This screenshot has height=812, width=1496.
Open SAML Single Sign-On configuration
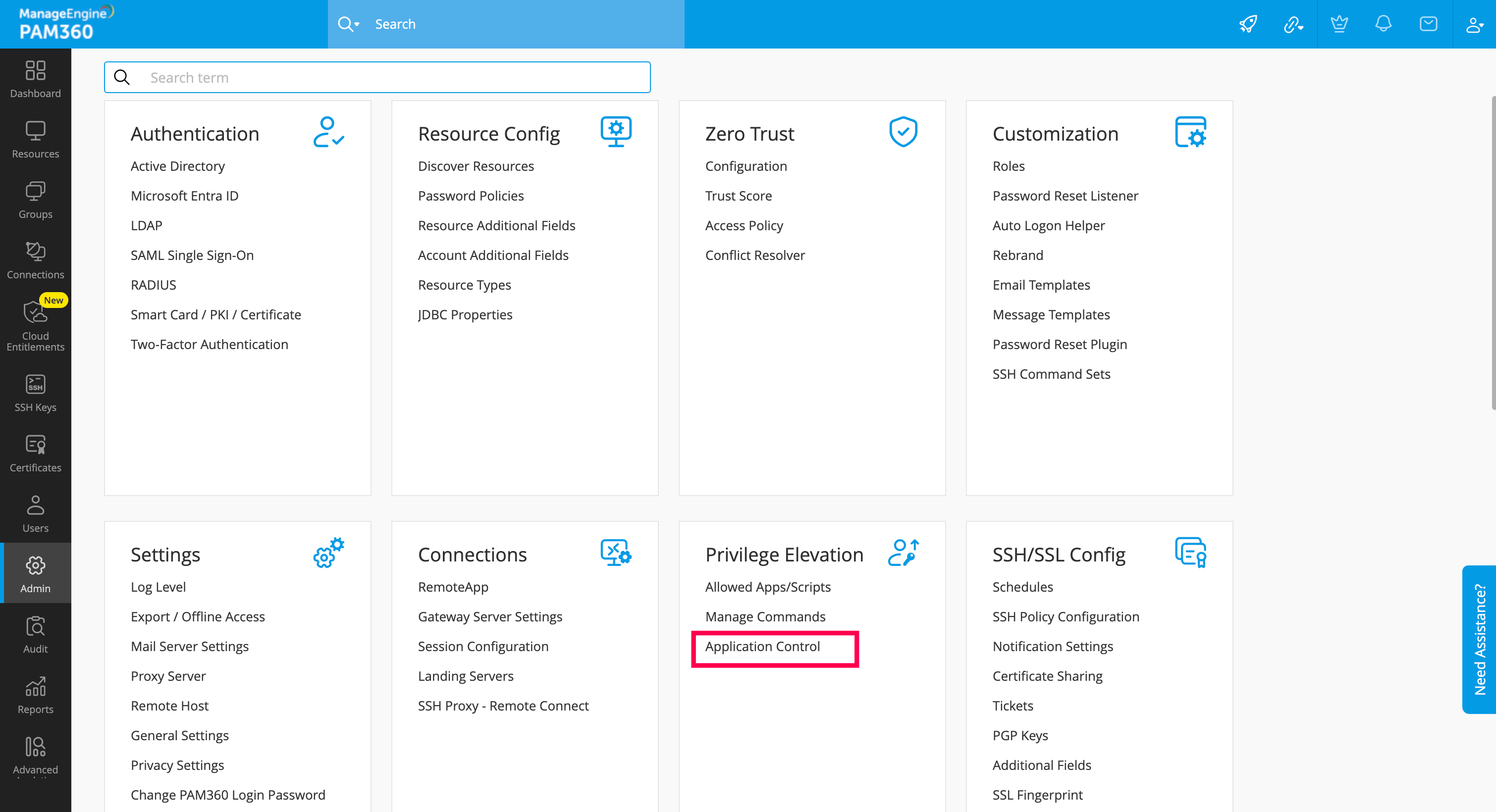pos(192,255)
